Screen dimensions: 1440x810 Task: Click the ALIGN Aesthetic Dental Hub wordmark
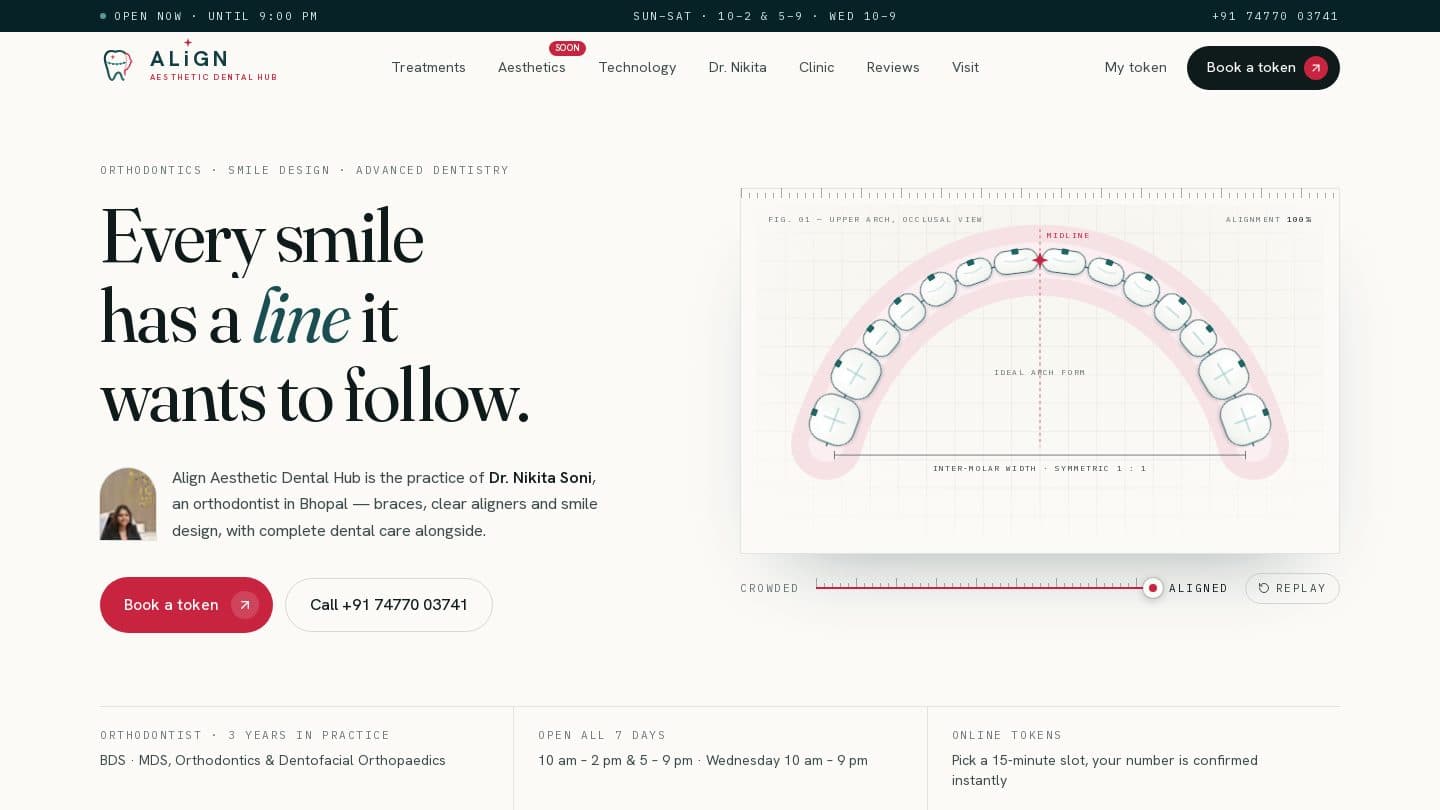point(213,62)
